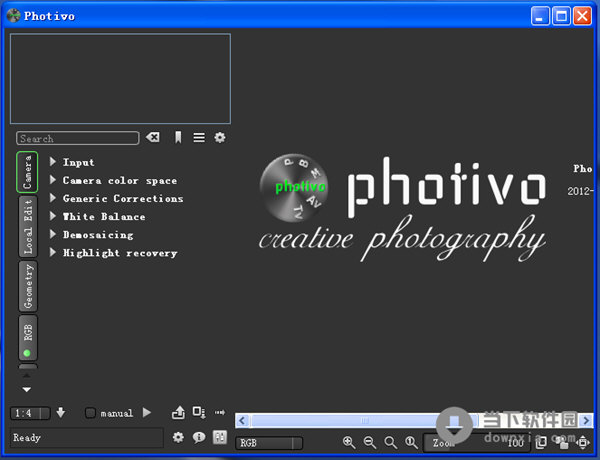Screen dimensions: 600x460
Task: Click the info speech bubble icon
Action: [x=199, y=437]
